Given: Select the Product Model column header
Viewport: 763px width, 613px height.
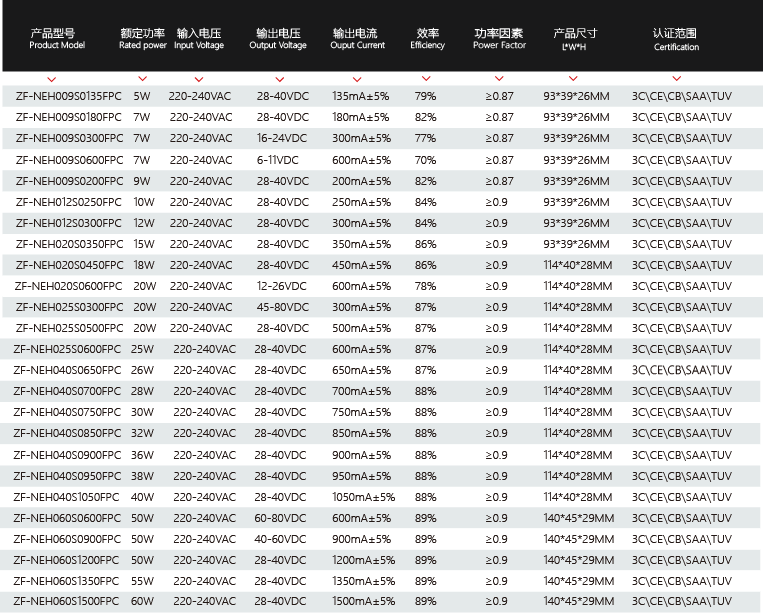Looking at the screenshot, I should tap(57, 39).
